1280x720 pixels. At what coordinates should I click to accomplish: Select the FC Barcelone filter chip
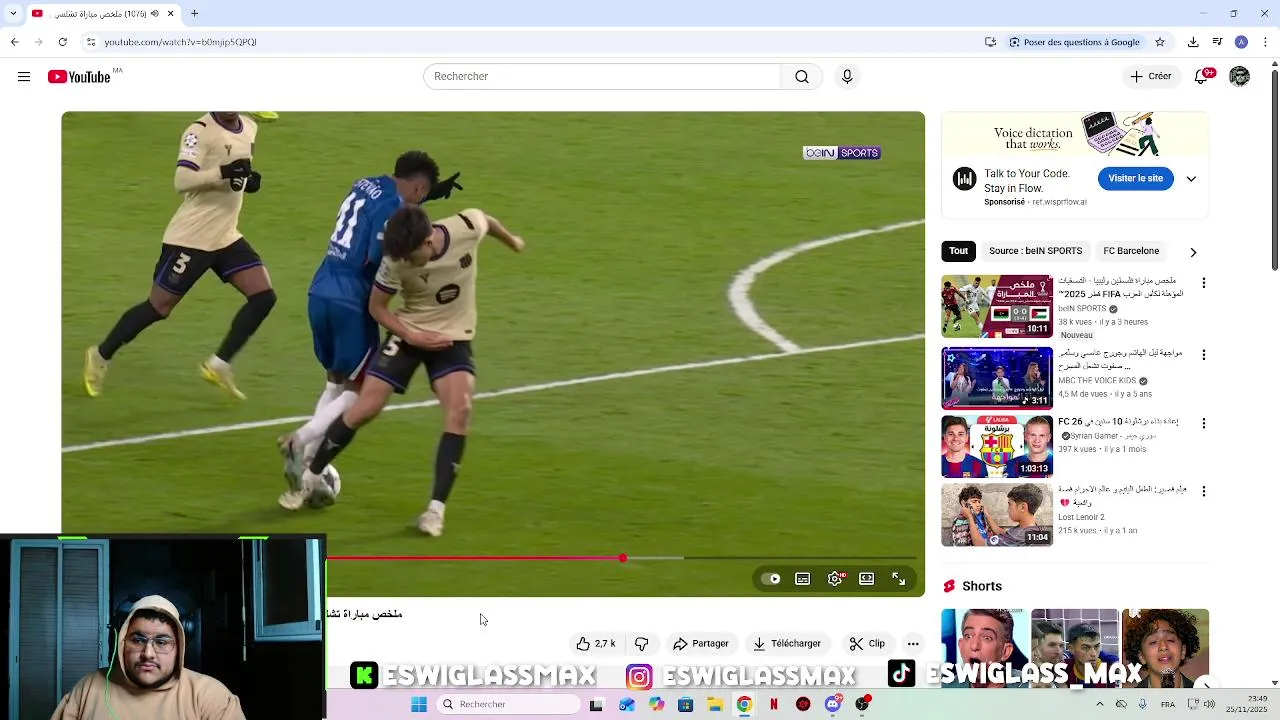coord(1131,251)
